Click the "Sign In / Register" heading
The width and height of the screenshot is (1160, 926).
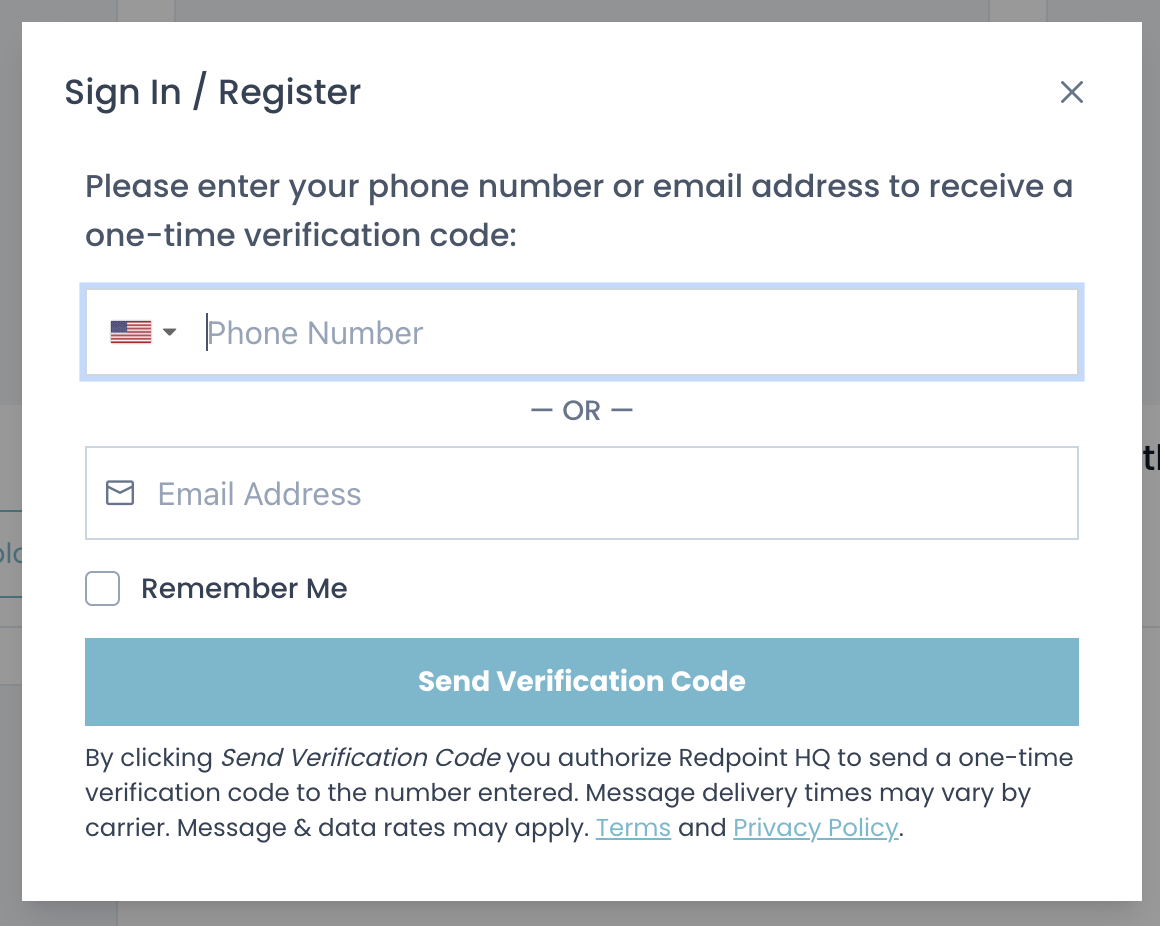point(212,92)
